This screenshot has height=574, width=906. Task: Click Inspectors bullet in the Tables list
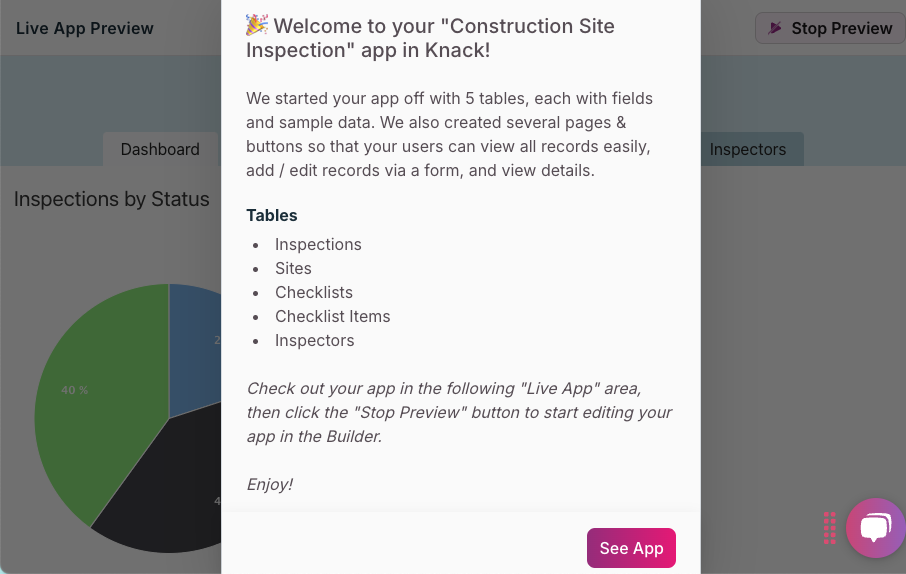[x=315, y=340]
